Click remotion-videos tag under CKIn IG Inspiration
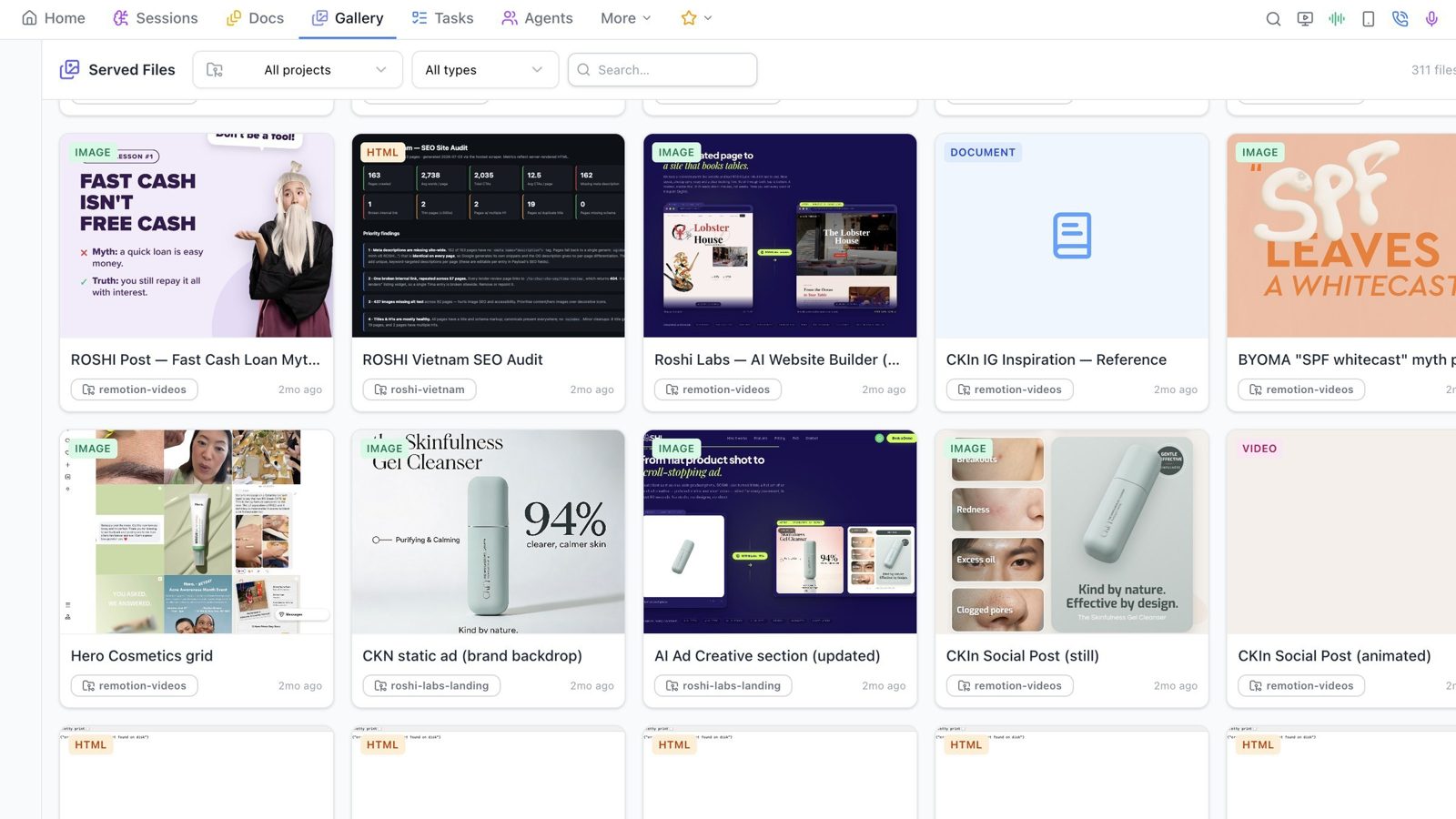Image resolution: width=1456 pixels, height=819 pixels. click(1010, 389)
